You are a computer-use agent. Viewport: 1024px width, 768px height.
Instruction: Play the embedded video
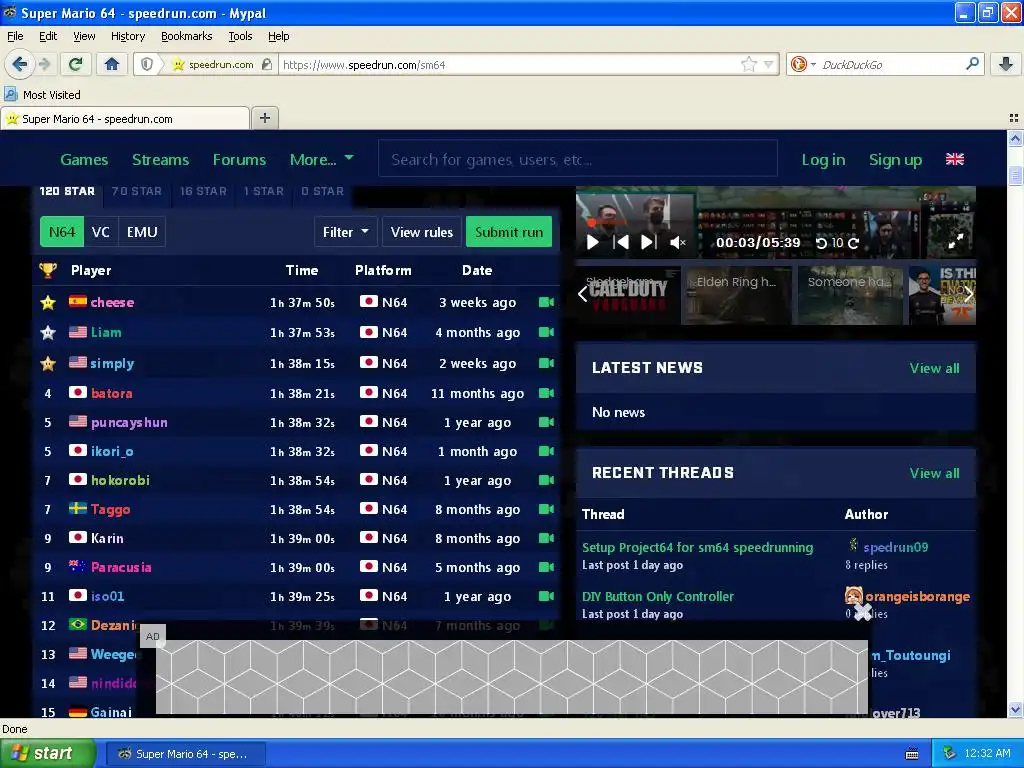(592, 242)
